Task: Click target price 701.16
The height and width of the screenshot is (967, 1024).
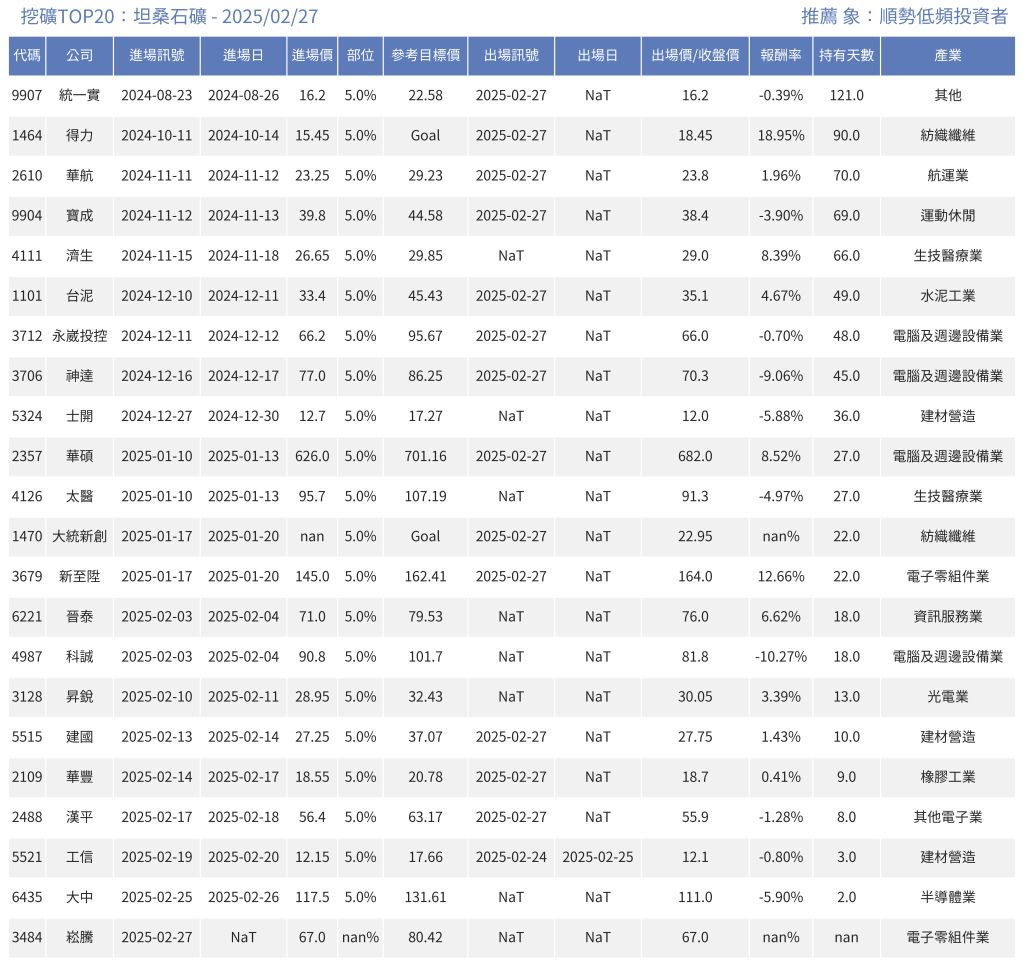Action: [x=425, y=456]
